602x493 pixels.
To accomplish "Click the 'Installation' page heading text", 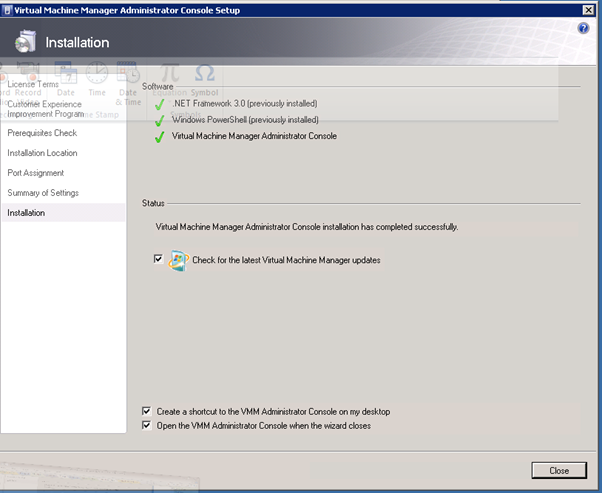I will tap(78, 42).
